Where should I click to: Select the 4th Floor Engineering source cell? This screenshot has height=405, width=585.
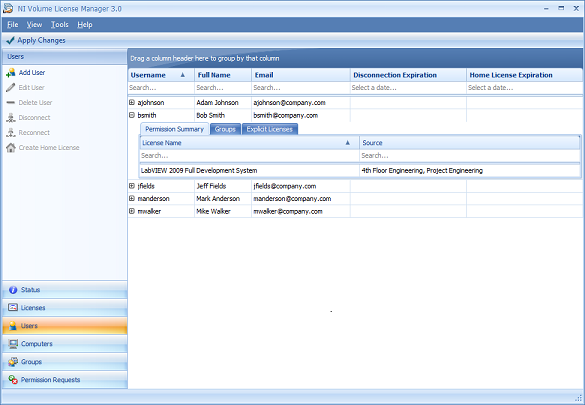click(x=470, y=170)
